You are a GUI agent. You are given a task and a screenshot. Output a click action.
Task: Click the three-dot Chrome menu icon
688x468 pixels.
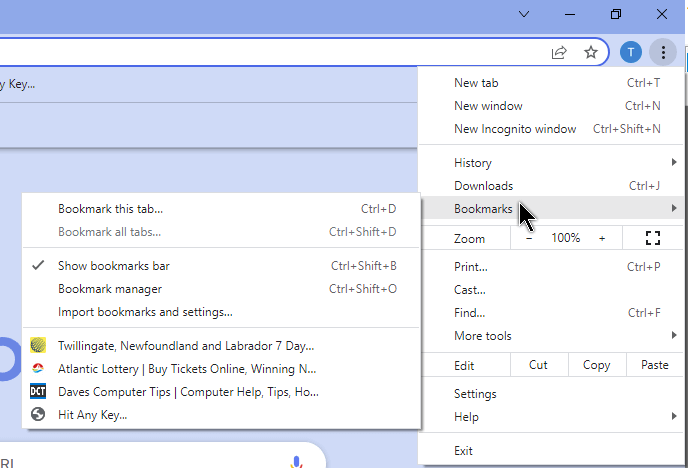click(663, 53)
